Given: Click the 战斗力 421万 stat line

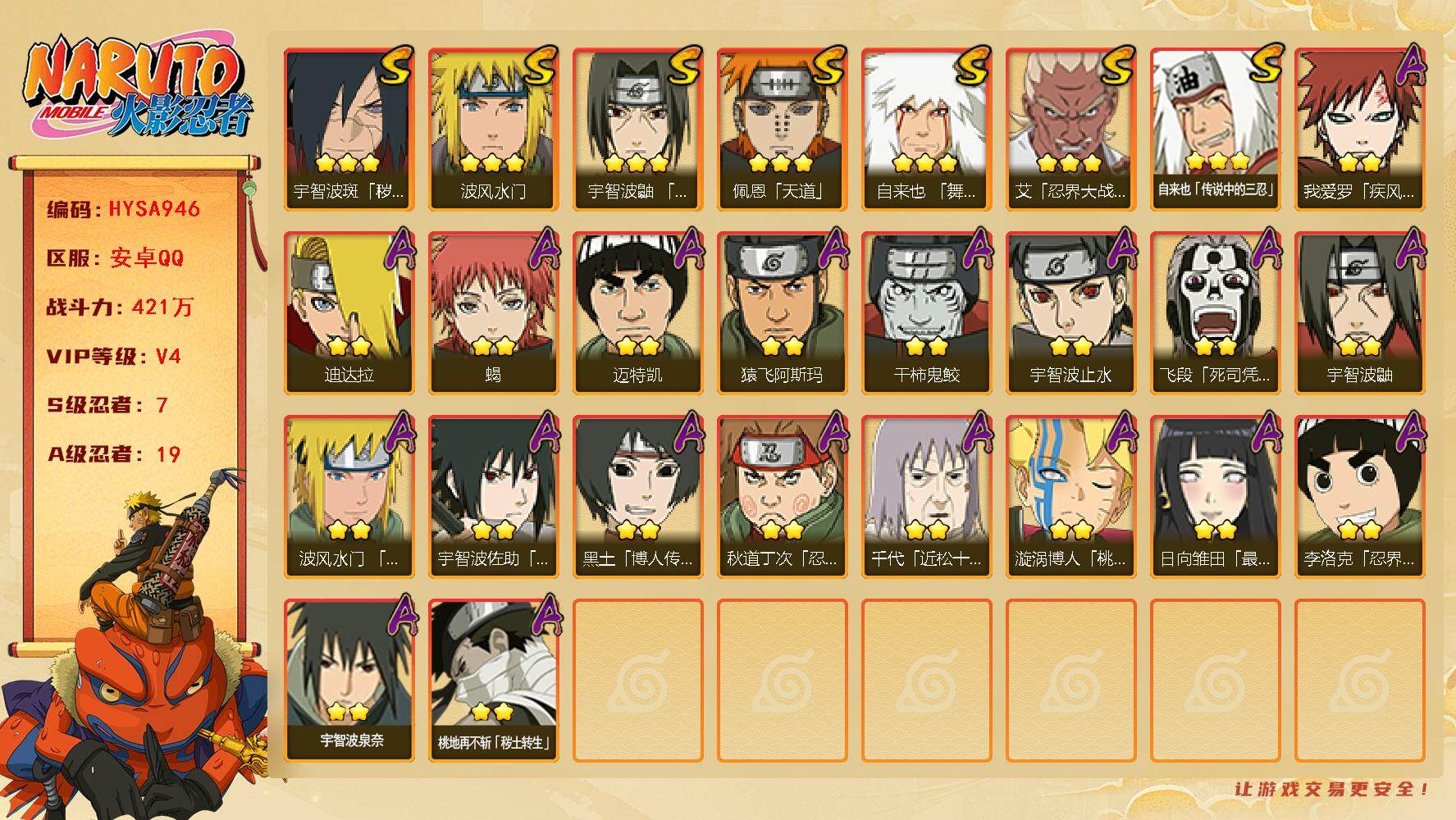Looking at the screenshot, I should pyautogui.click(x=120, y=307).
